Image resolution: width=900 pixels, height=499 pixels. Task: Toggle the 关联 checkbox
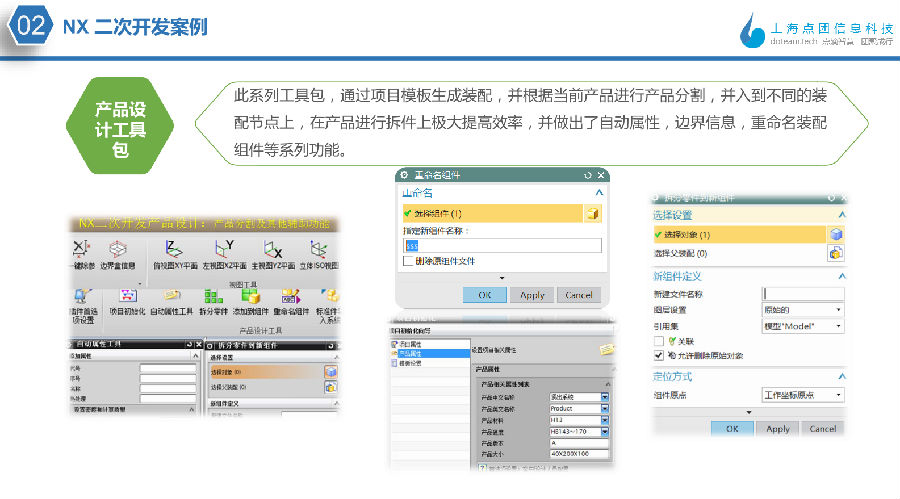(657, 341)
